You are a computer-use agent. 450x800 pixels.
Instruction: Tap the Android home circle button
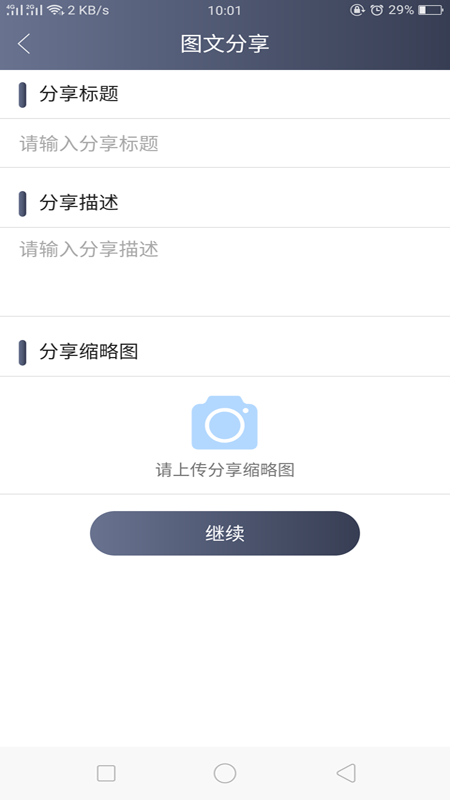[225, 773]
